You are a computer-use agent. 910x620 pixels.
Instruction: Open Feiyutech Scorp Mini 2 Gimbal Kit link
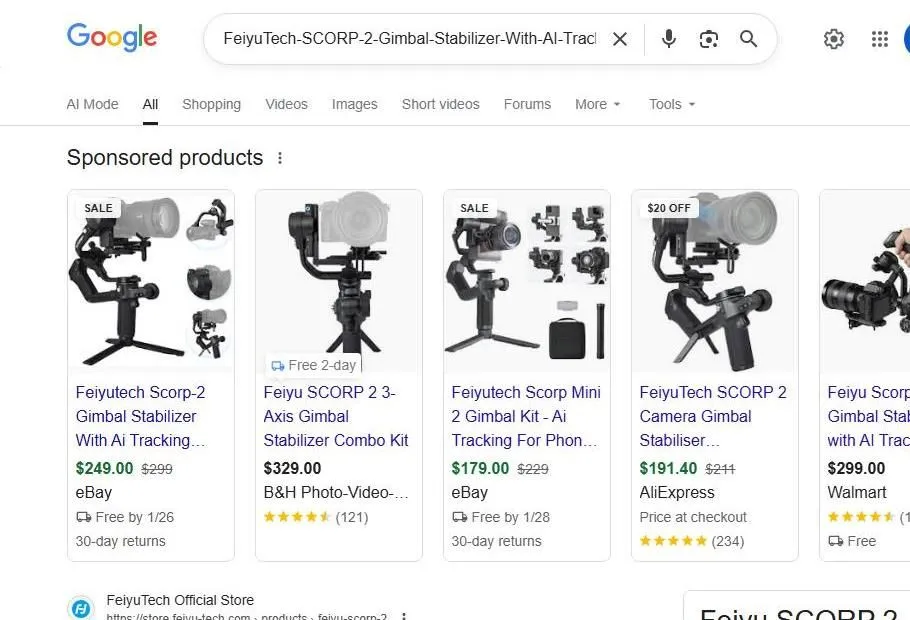(525, 416)
